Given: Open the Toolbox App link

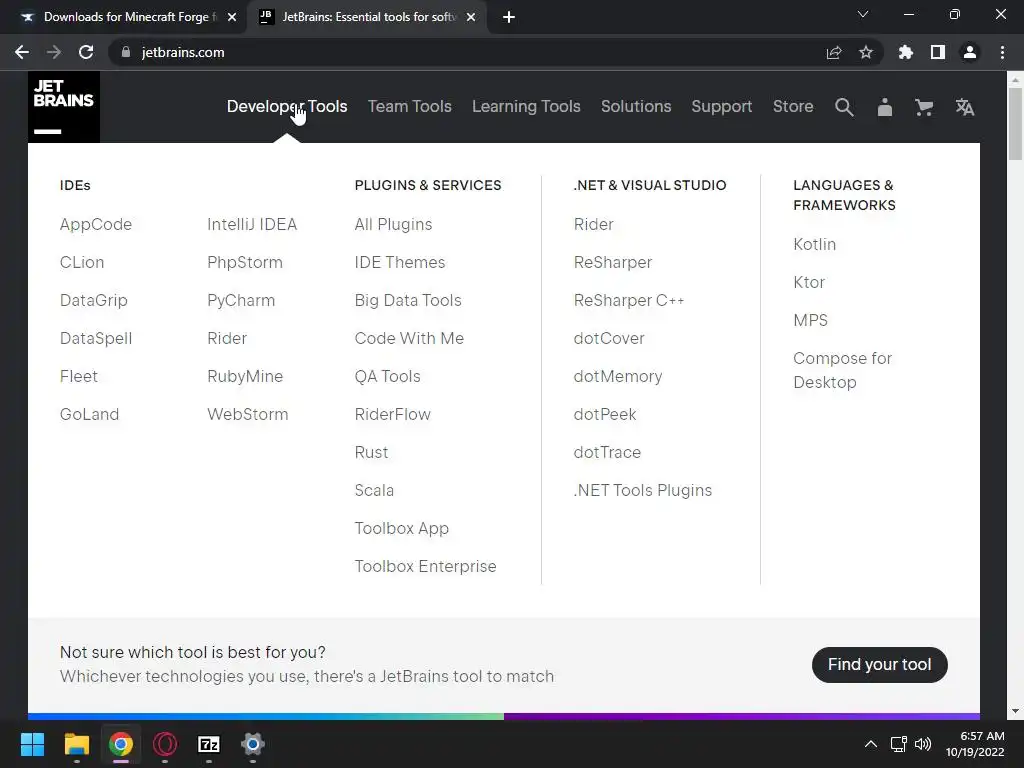Looking at the screenshot, I should 402,528.
